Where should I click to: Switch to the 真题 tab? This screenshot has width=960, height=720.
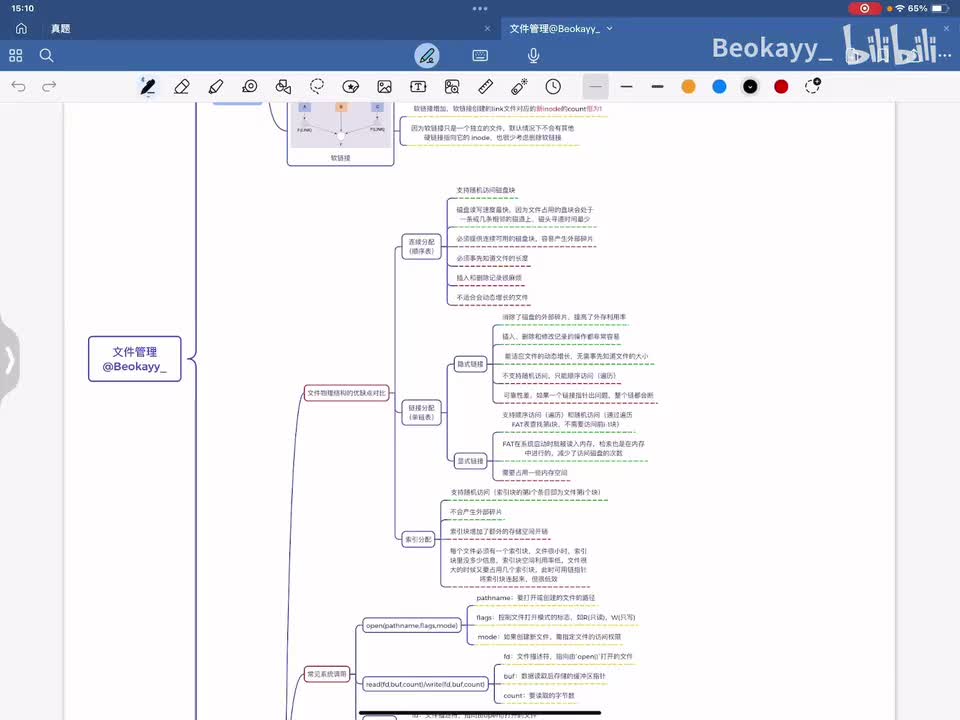[61, 29]
